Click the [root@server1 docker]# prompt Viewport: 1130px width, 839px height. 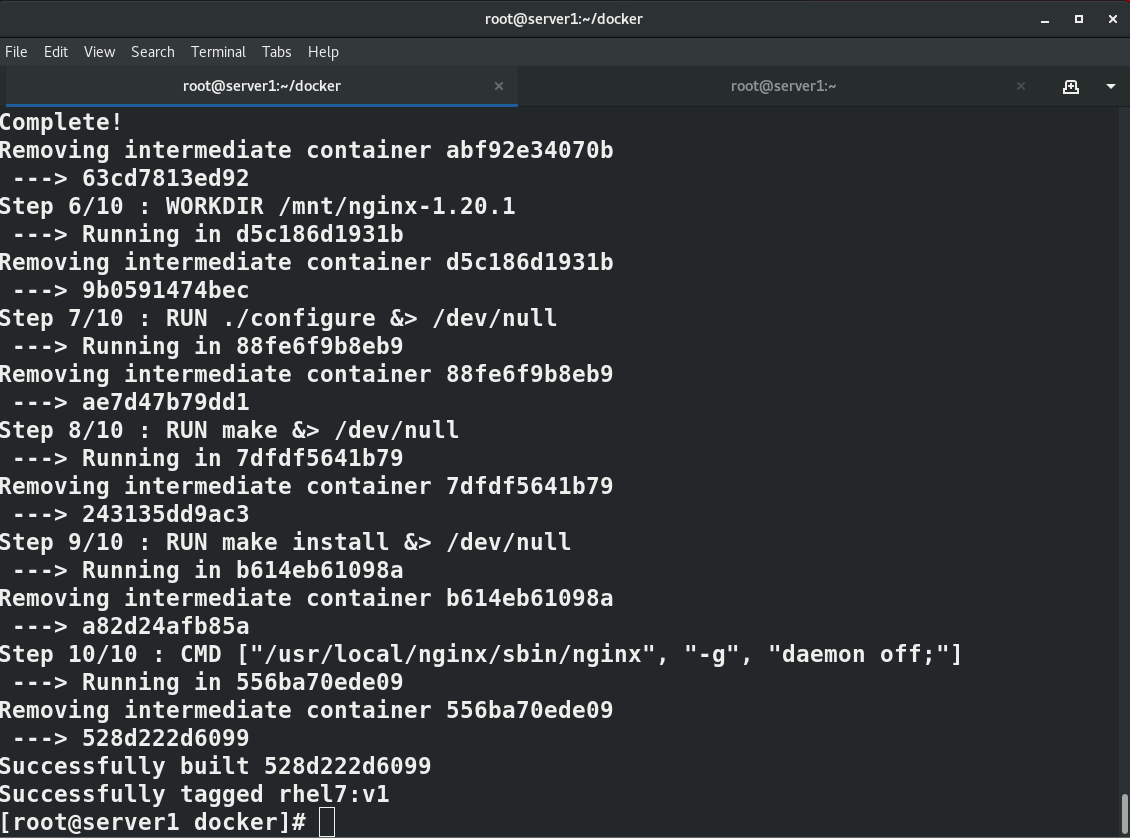pyautogui.click(x=153, y=822)
